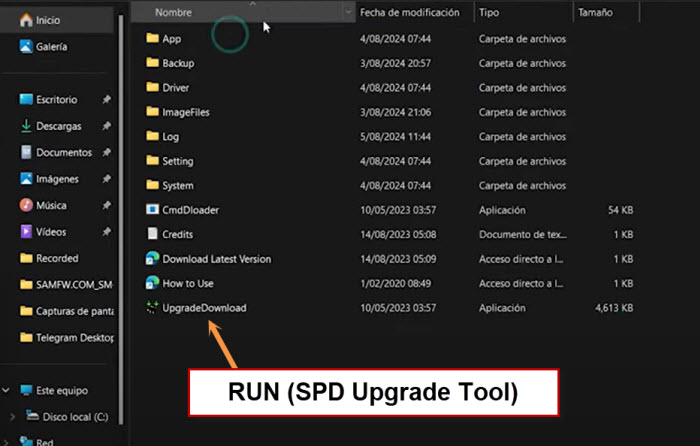Click the navigation pane scrollbar
This screenshot has width=700, height=446.
pyautogui.click(x=121, y=219)
